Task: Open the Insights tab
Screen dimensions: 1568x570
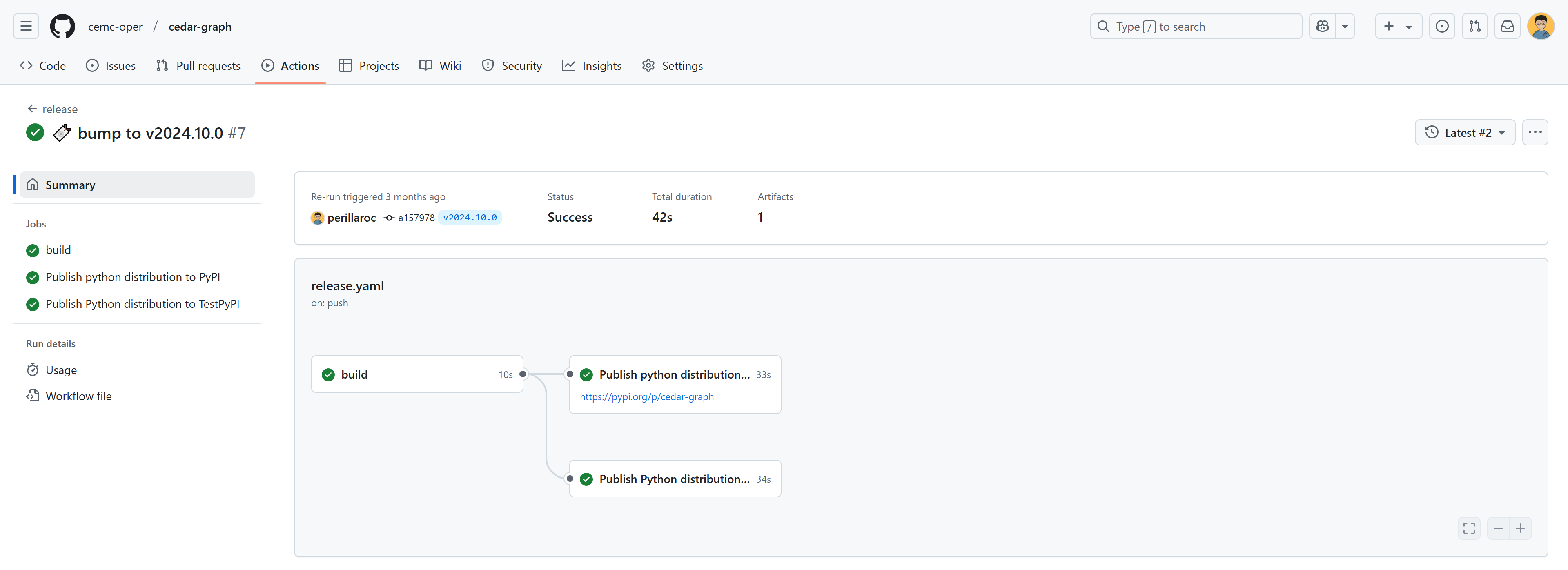Action: (x=592, y=66)
